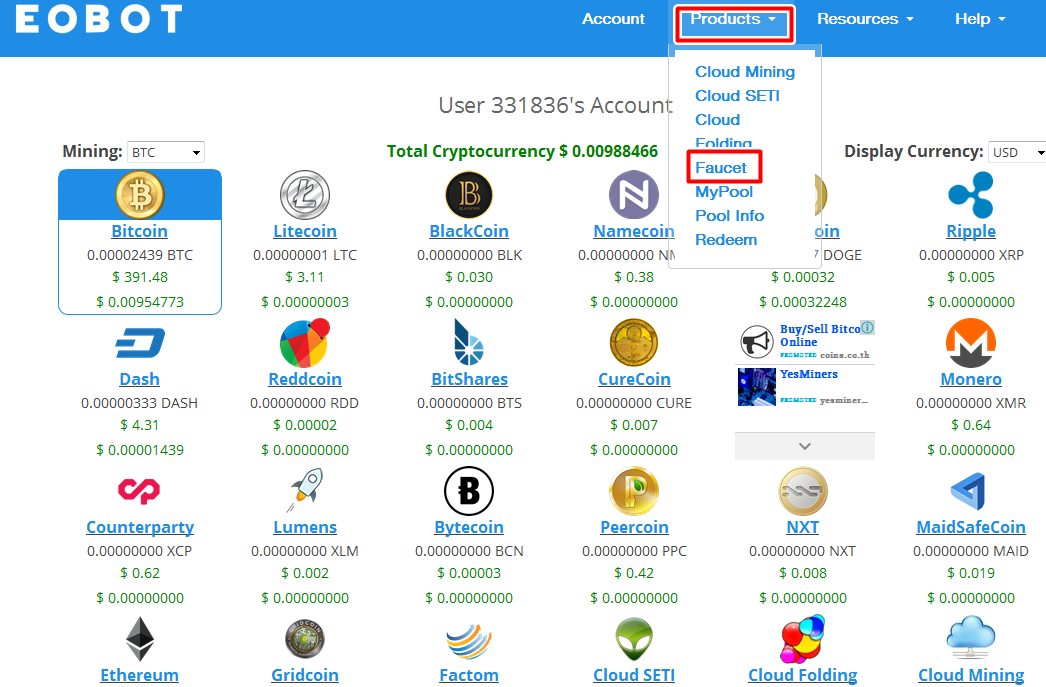Open the Display Currency dropdown
This screenshot has width=1046, height=687.
[1016, 153]
